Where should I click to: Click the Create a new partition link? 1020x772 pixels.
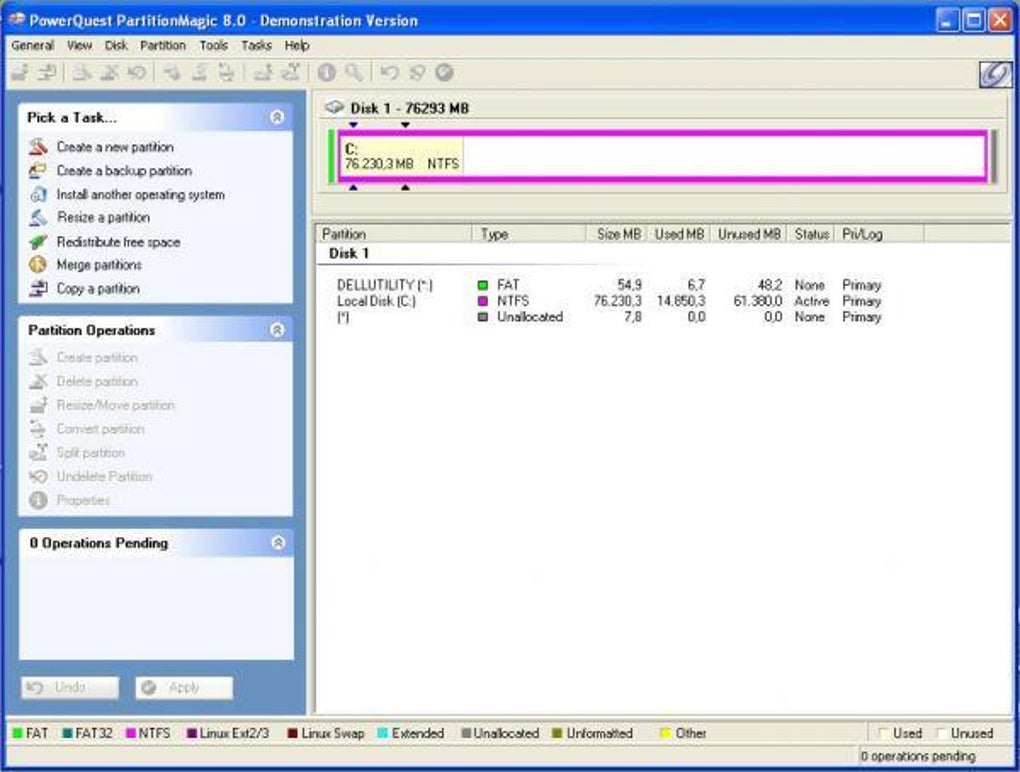(115, 147)
